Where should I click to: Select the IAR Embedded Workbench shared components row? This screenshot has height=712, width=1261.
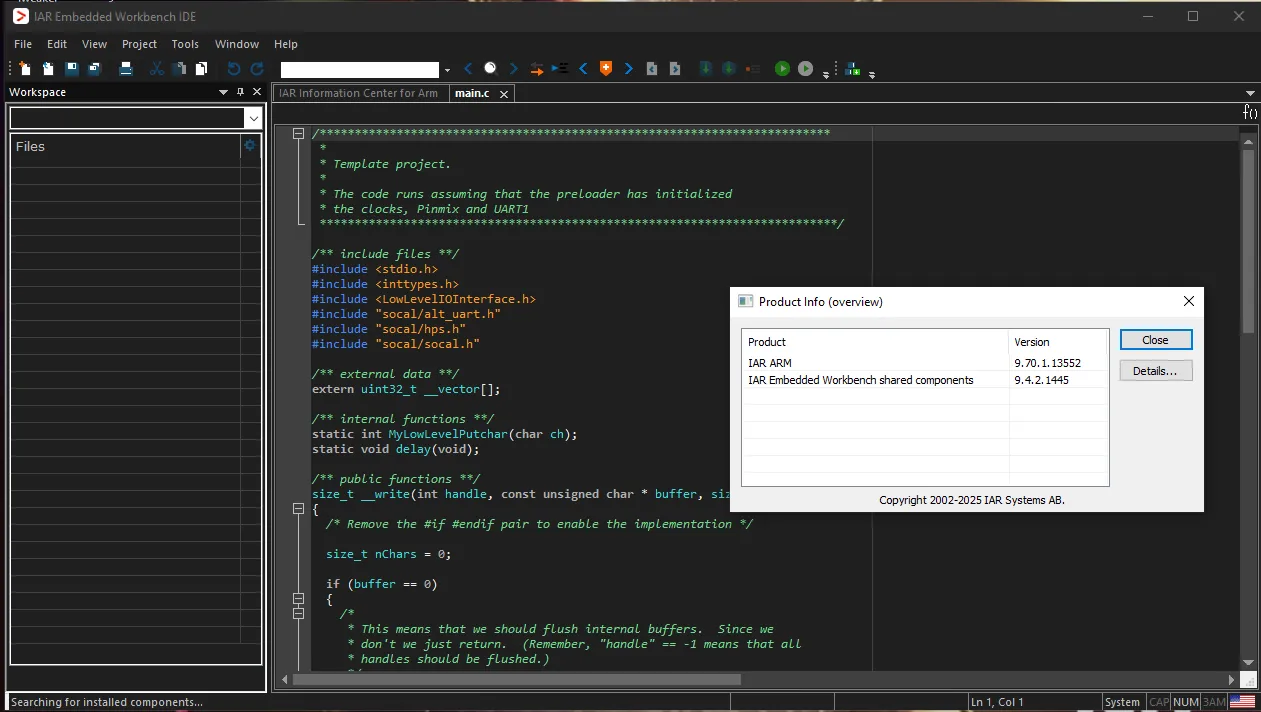(925, 380)
